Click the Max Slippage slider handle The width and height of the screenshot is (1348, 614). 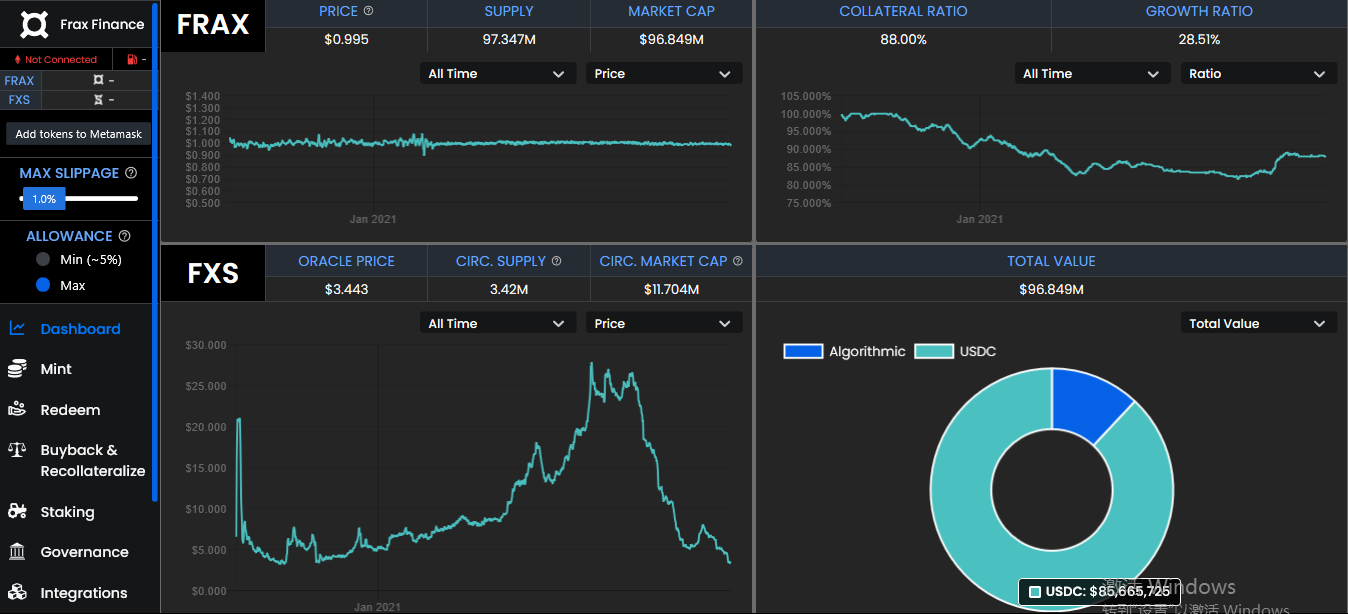(x=44, y=199)
